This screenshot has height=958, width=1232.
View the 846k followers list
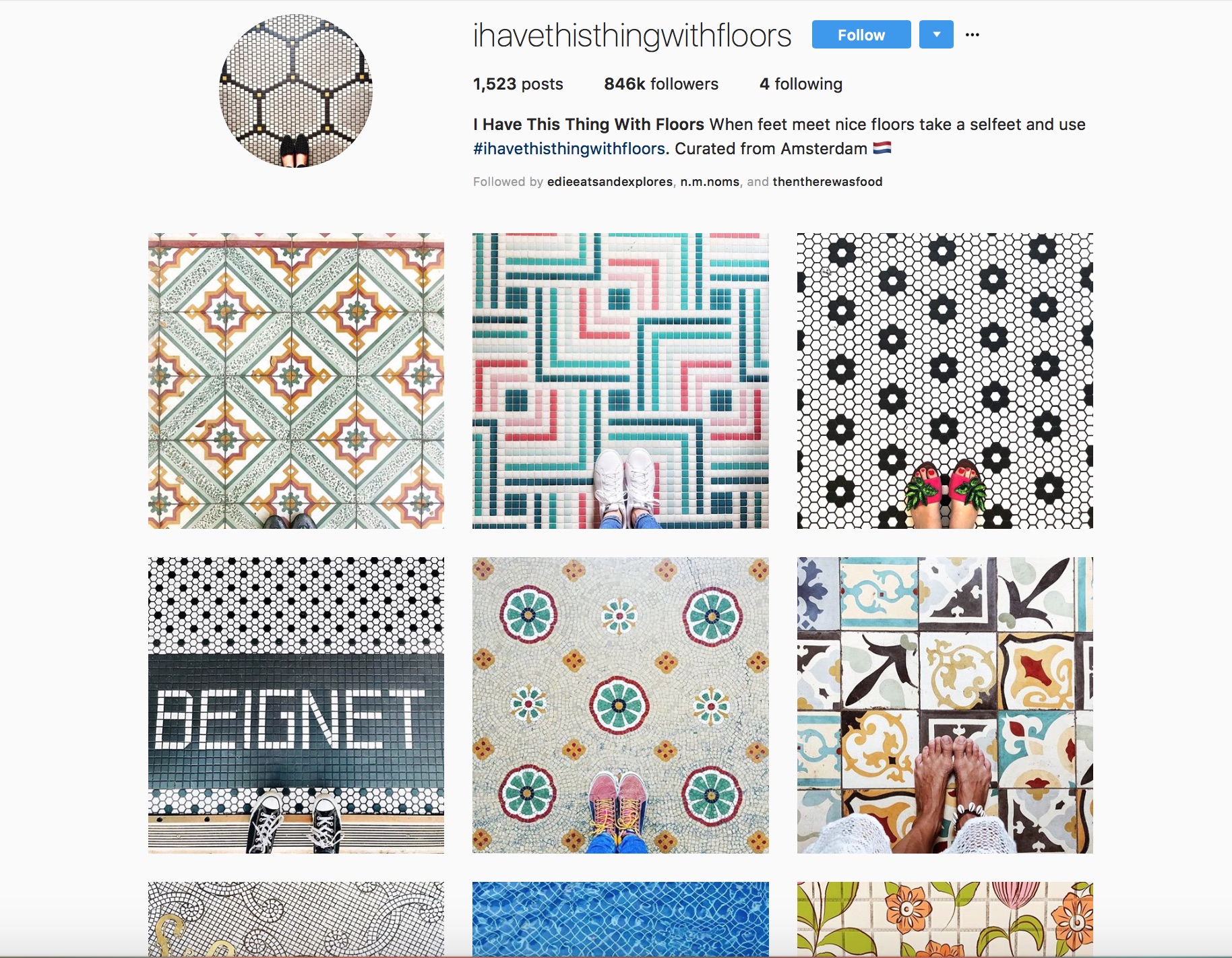tap(661, 84)
